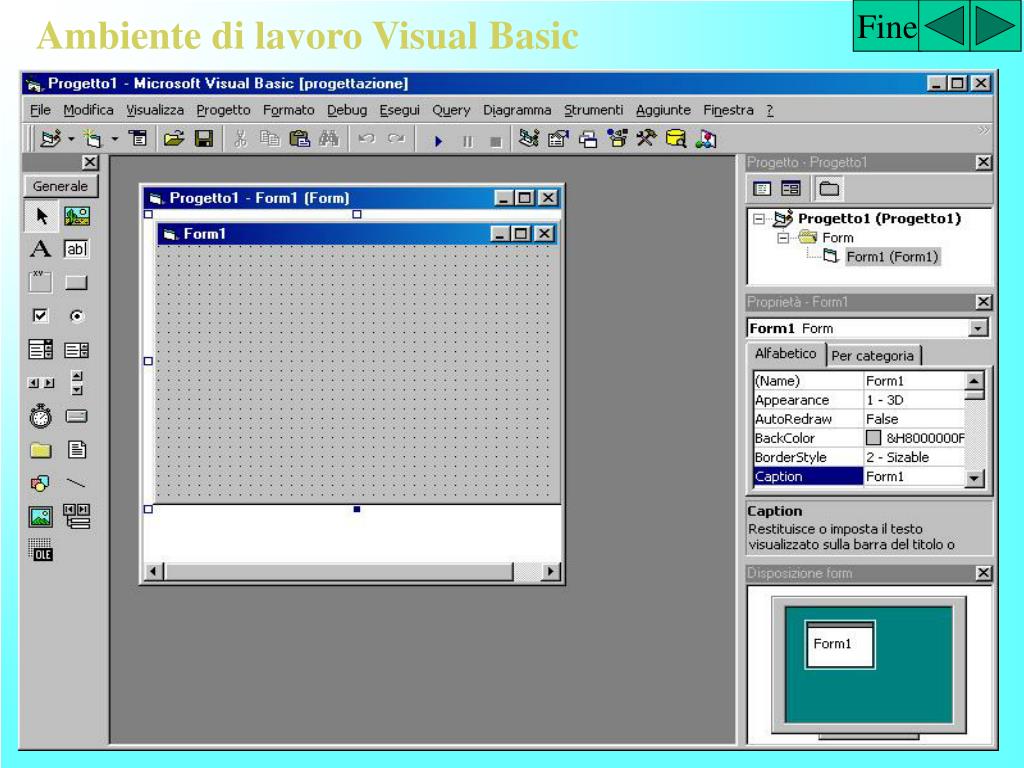This screenshot has height=768, width=1024.
Task: Click the Generale toolbox button
Action: (x=60, y=186)
